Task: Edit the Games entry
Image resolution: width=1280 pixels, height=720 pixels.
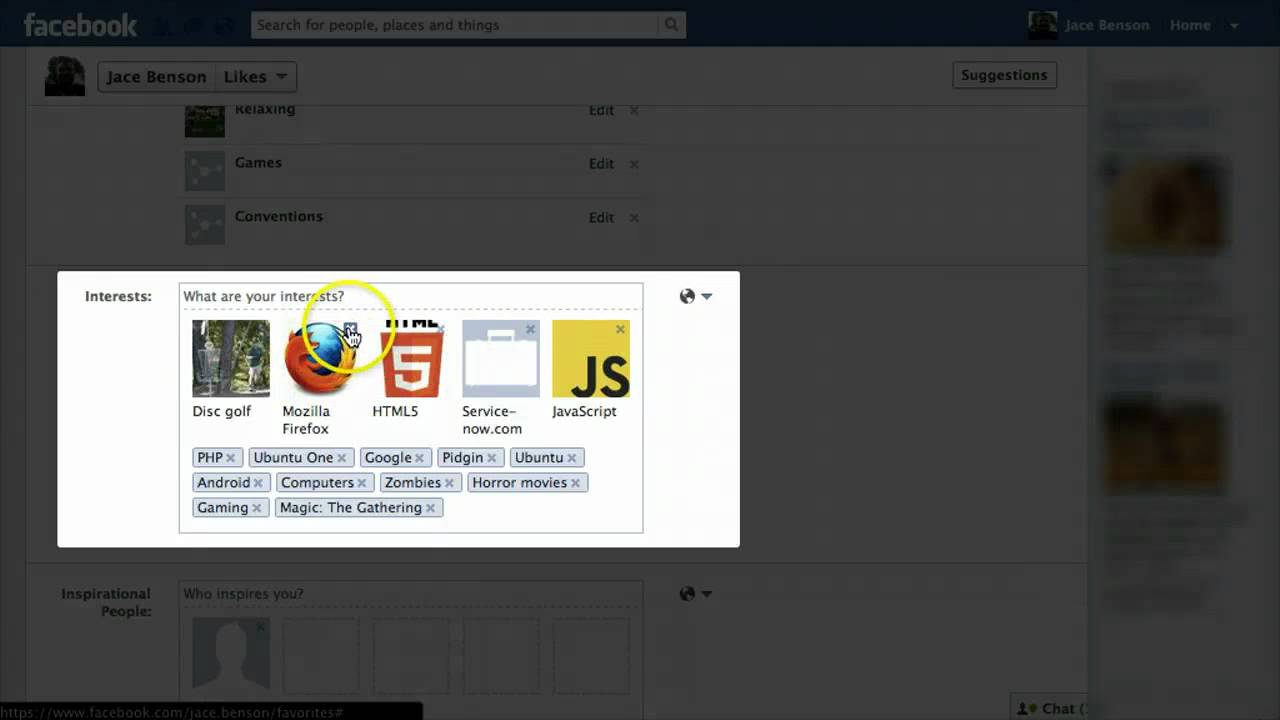Action: point(601,164)
